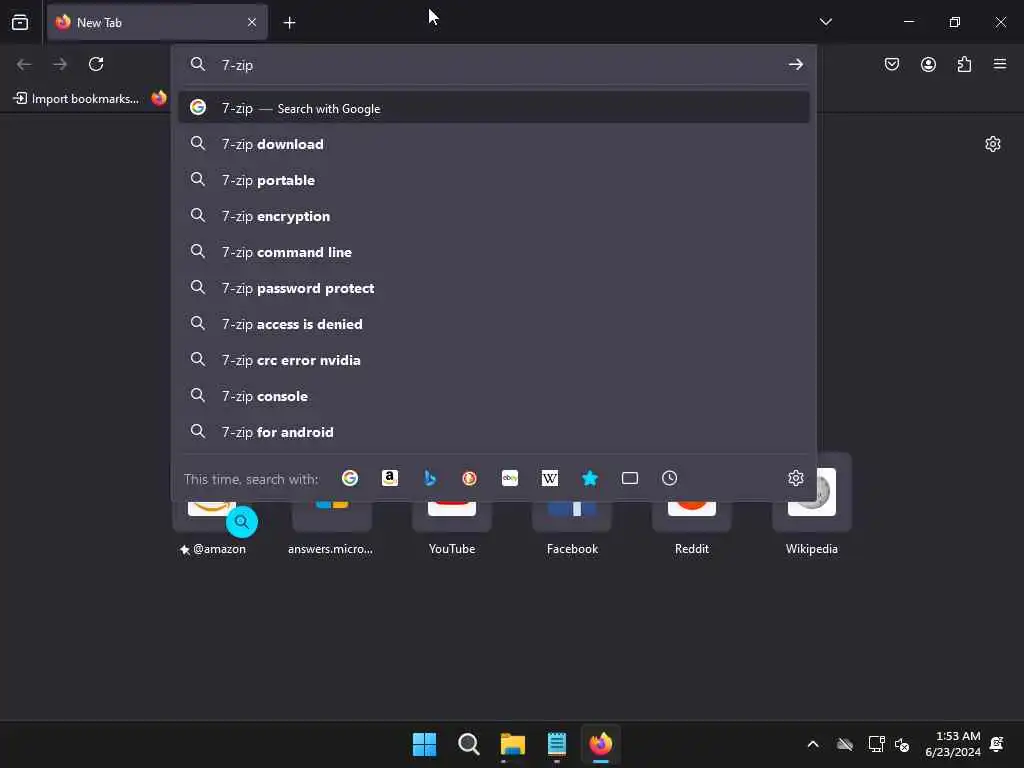
Task: Open Firefox account icon
Action: tap(928, 64)
